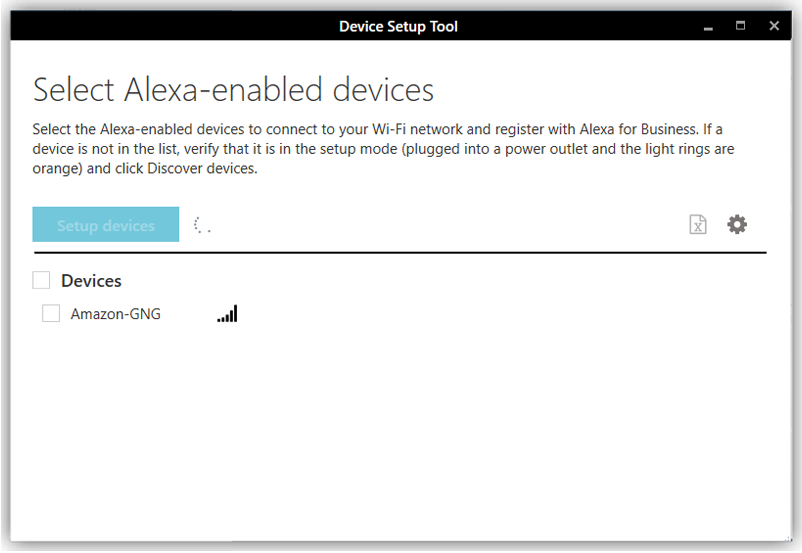Click the loading spinner beside Setup devices
The width and height of the screenshot is (802, 553).
click(202, 225)
